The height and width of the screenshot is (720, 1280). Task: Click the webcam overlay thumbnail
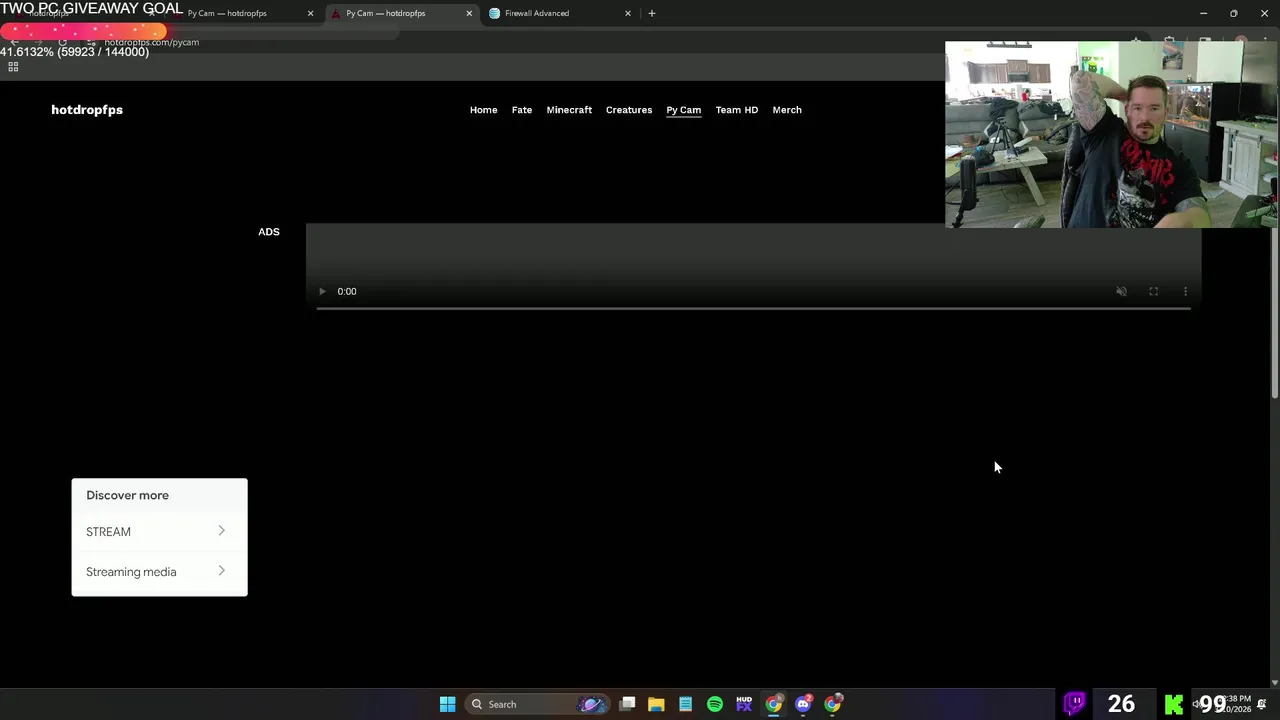1110,134
